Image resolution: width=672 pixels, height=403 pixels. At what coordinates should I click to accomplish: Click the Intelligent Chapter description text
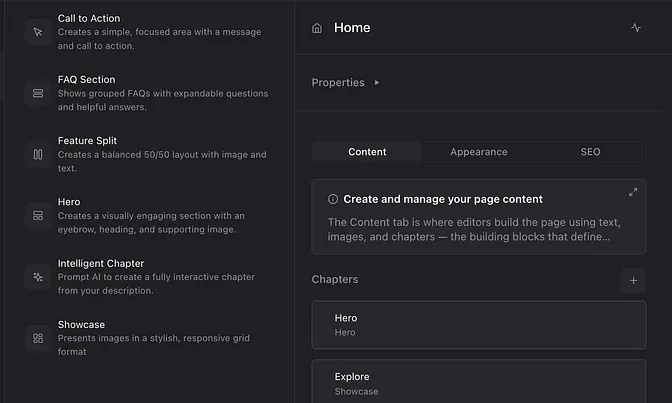coord(156,284)
